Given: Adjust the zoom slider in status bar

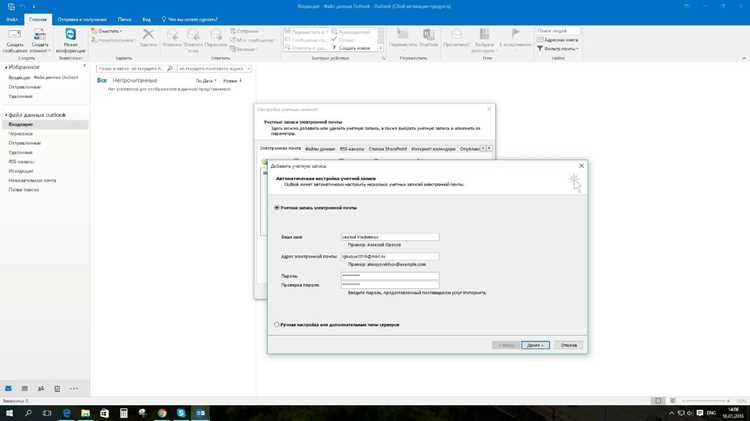Looking at the screenshot, I should (706, 400).
